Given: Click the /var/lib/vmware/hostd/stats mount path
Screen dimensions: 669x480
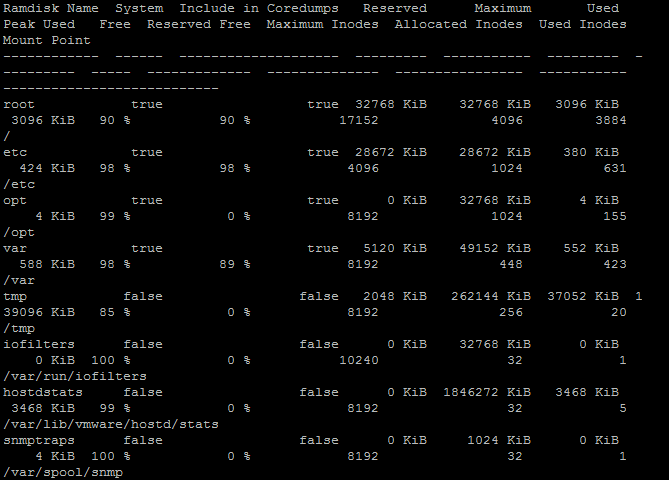Looking at the screenshot, I should [x=111, y=424].
